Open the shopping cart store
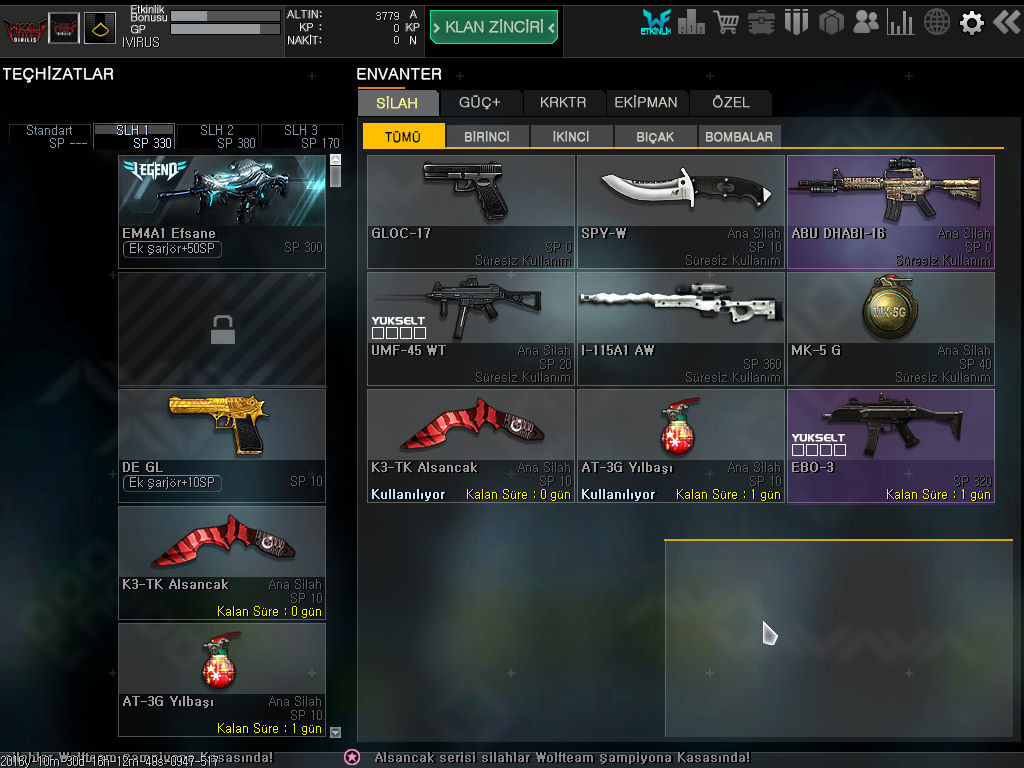1024x768 pixels. [x=726, y=22]
